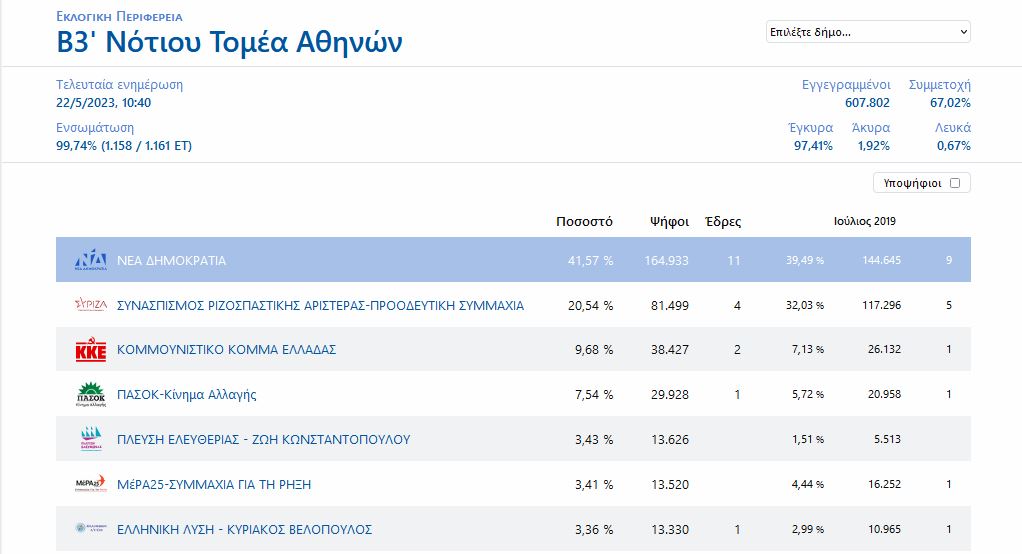The height and width of the screenshot is (554, 1022).
Task: Open ΜέΡΑ25-ΣΥΜΜΑΧΙΑ ΓΙΑ ΤΗ ΡΗΞΗ link
Action: (x=214, y=484)
